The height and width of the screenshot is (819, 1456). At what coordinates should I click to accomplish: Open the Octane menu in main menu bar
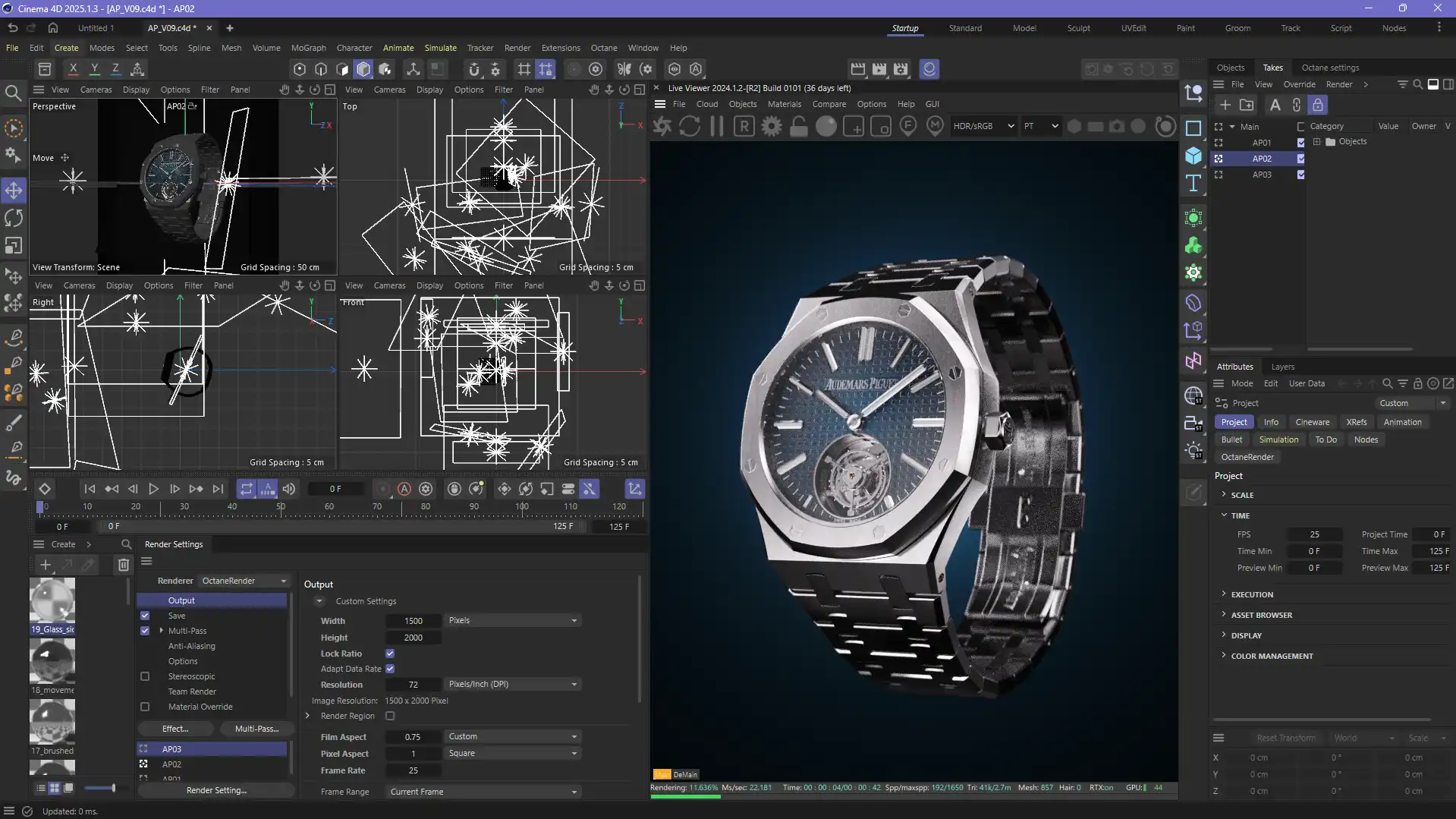(x=604, y=48)
